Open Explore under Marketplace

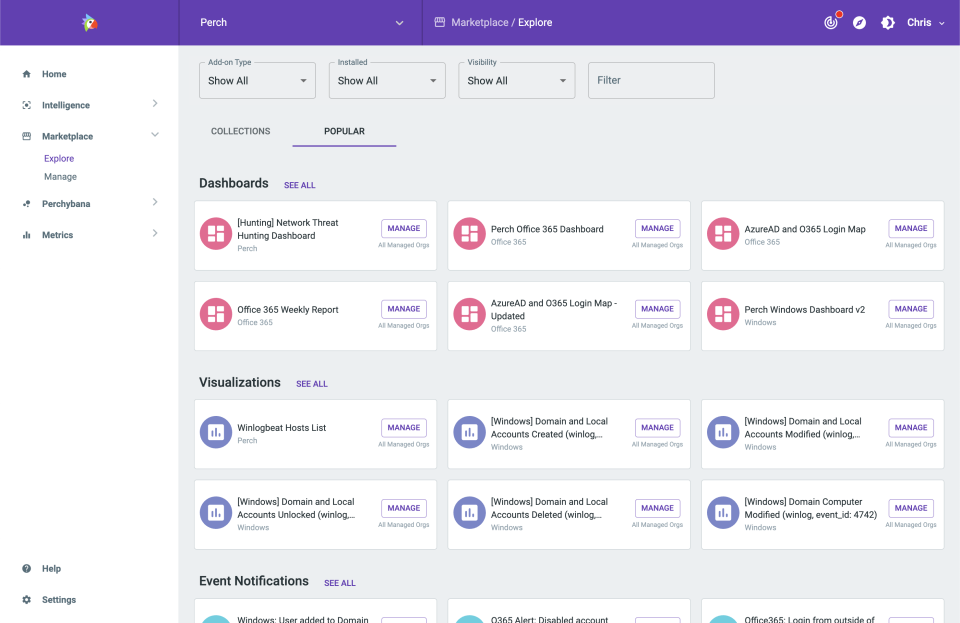[59, 159]
